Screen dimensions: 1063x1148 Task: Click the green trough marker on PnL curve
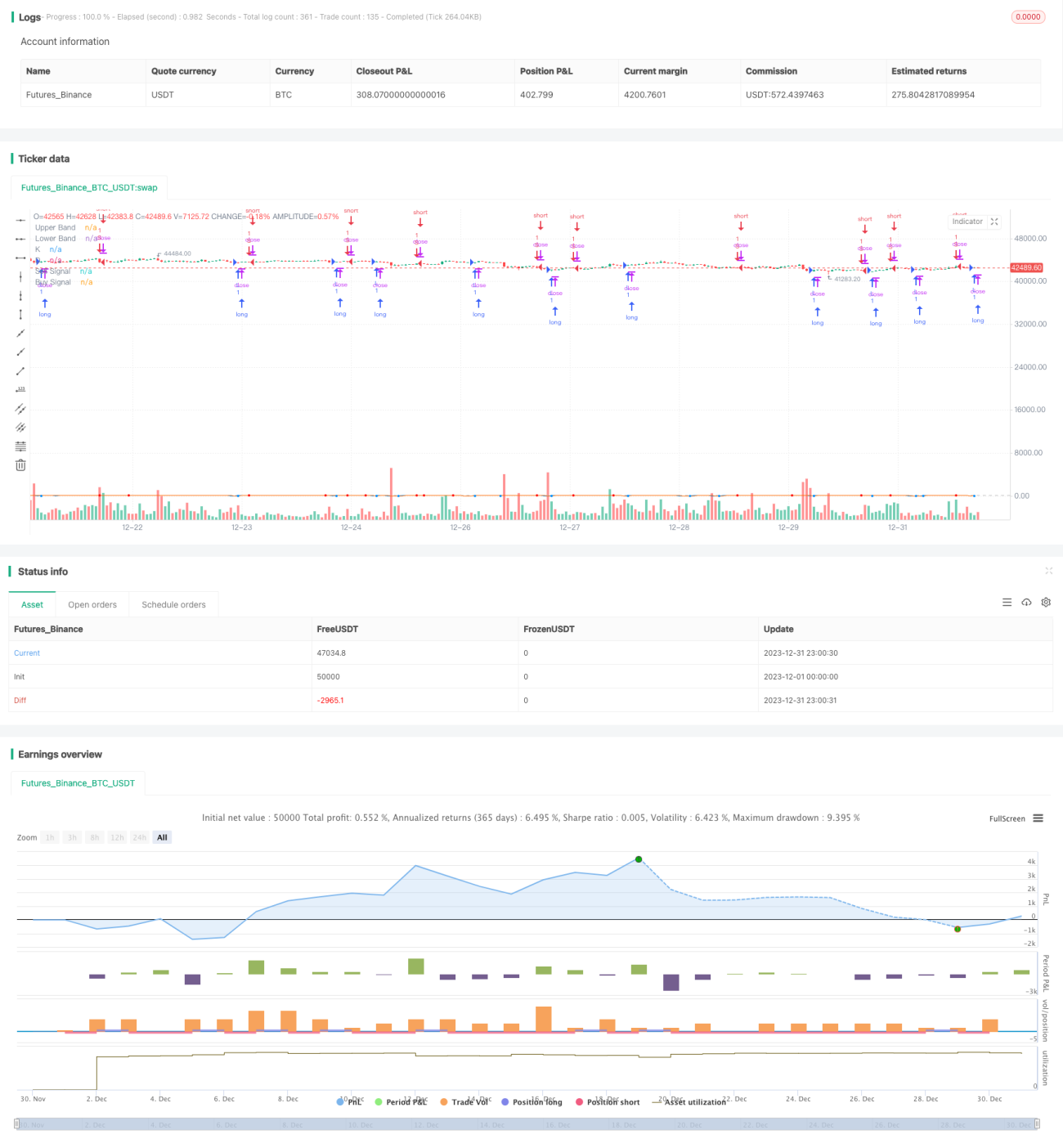pos(958,929)
